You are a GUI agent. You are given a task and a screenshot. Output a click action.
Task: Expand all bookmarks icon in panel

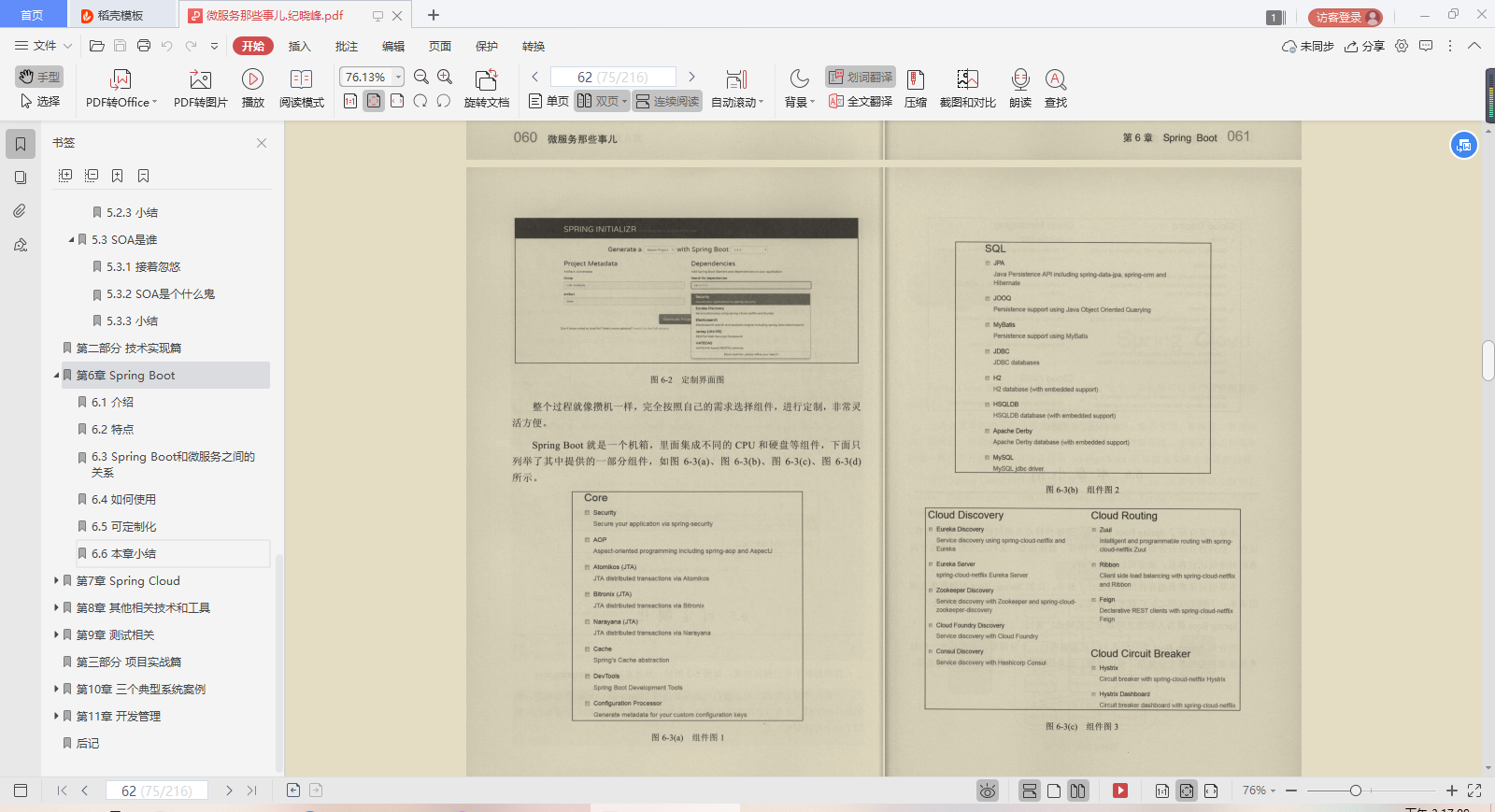click(x=65, y=176)
